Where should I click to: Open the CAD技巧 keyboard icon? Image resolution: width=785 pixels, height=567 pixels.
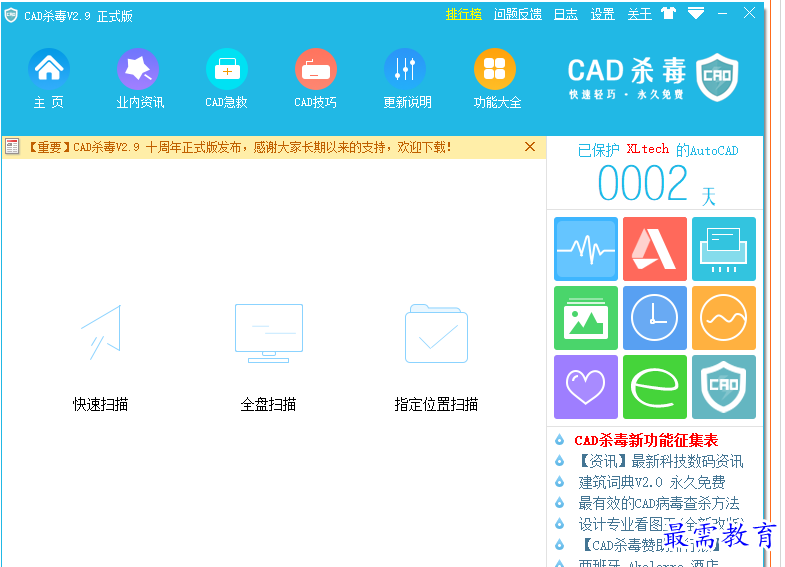coord(316,69)
